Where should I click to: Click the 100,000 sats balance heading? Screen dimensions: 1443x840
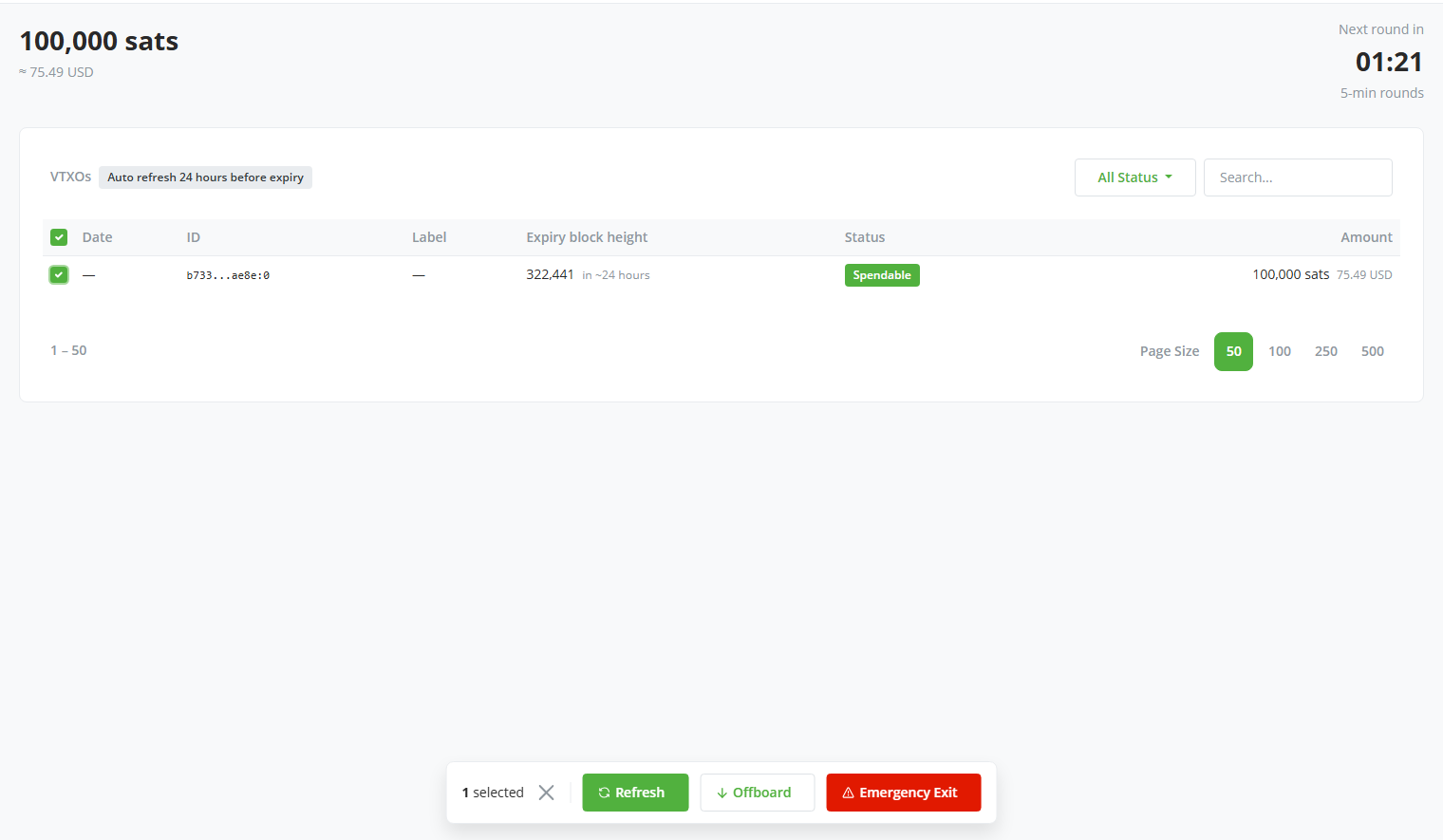[x=99, y=41]
